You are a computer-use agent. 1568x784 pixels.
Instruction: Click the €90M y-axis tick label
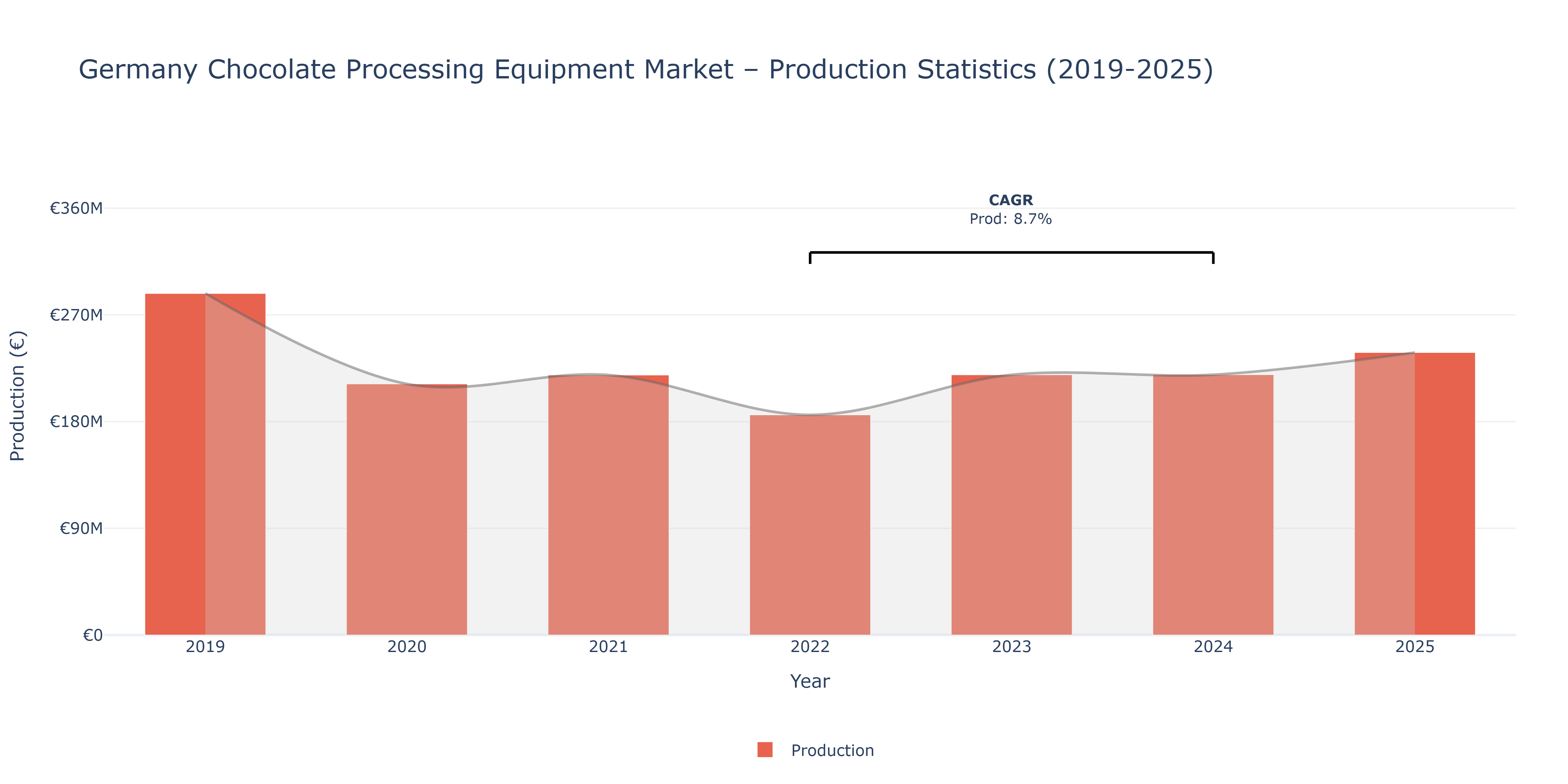pos(81,528)
